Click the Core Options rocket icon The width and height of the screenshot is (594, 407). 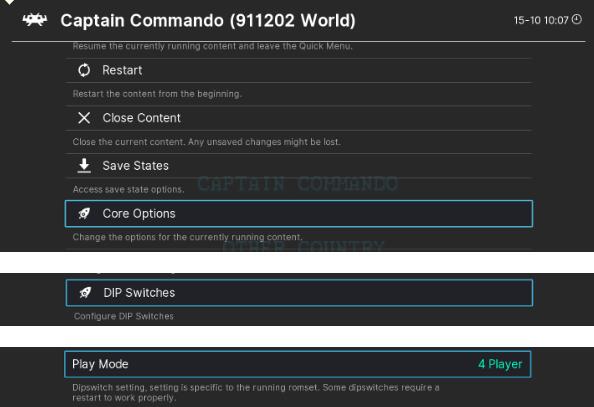click(84, 213)
